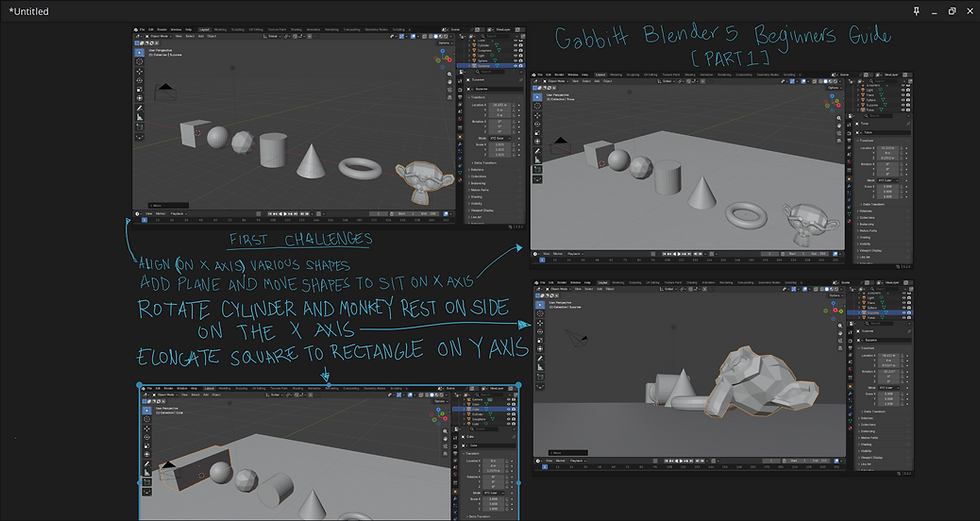Expand Delta Transform in top-right properties panel
980x521 pixels.
click(x=872, y=204)
